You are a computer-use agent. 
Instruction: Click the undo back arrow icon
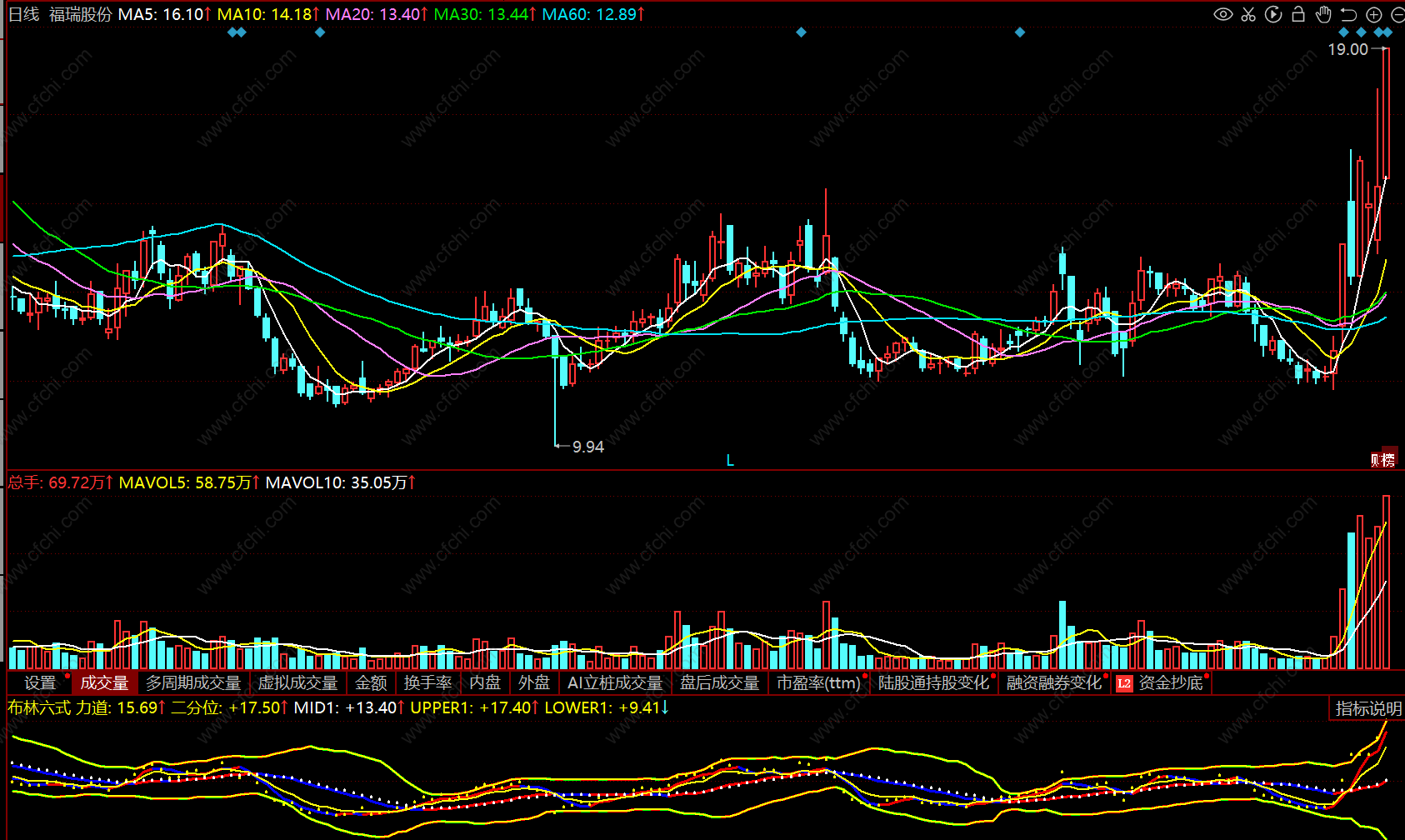tap(1348, 14)
